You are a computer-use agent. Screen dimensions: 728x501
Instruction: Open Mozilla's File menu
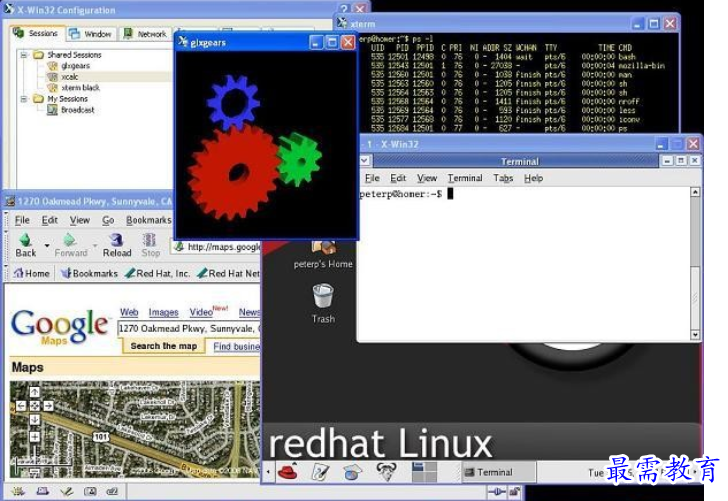(22, 220)
